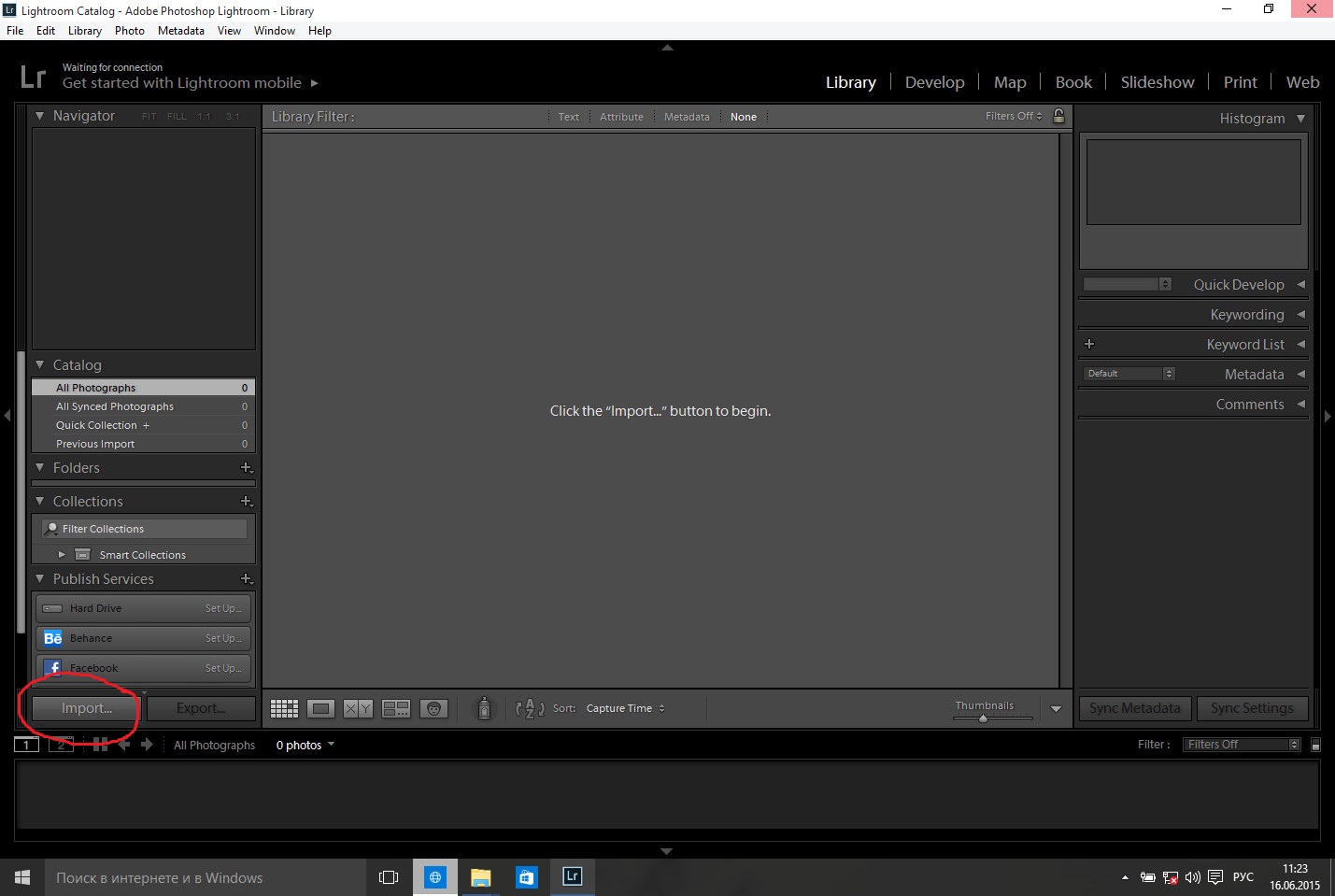Collapse the Folders panel
Viewport: 1335px width, 896px height.
[39, 467]
